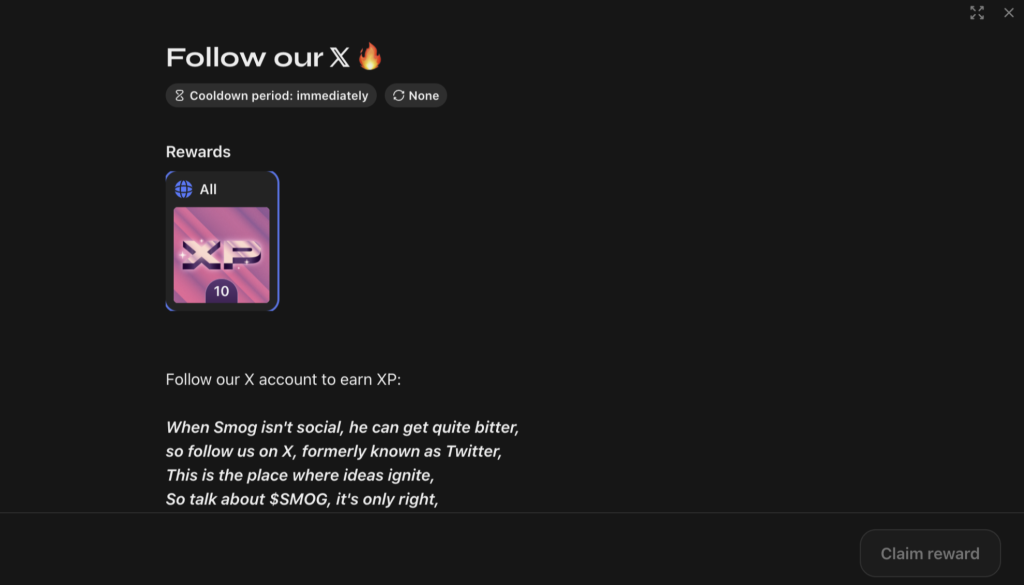Click the hourglass icon in the cooldown badge
The height and width of the screenshot is (585, 1024).
(180, 96)
